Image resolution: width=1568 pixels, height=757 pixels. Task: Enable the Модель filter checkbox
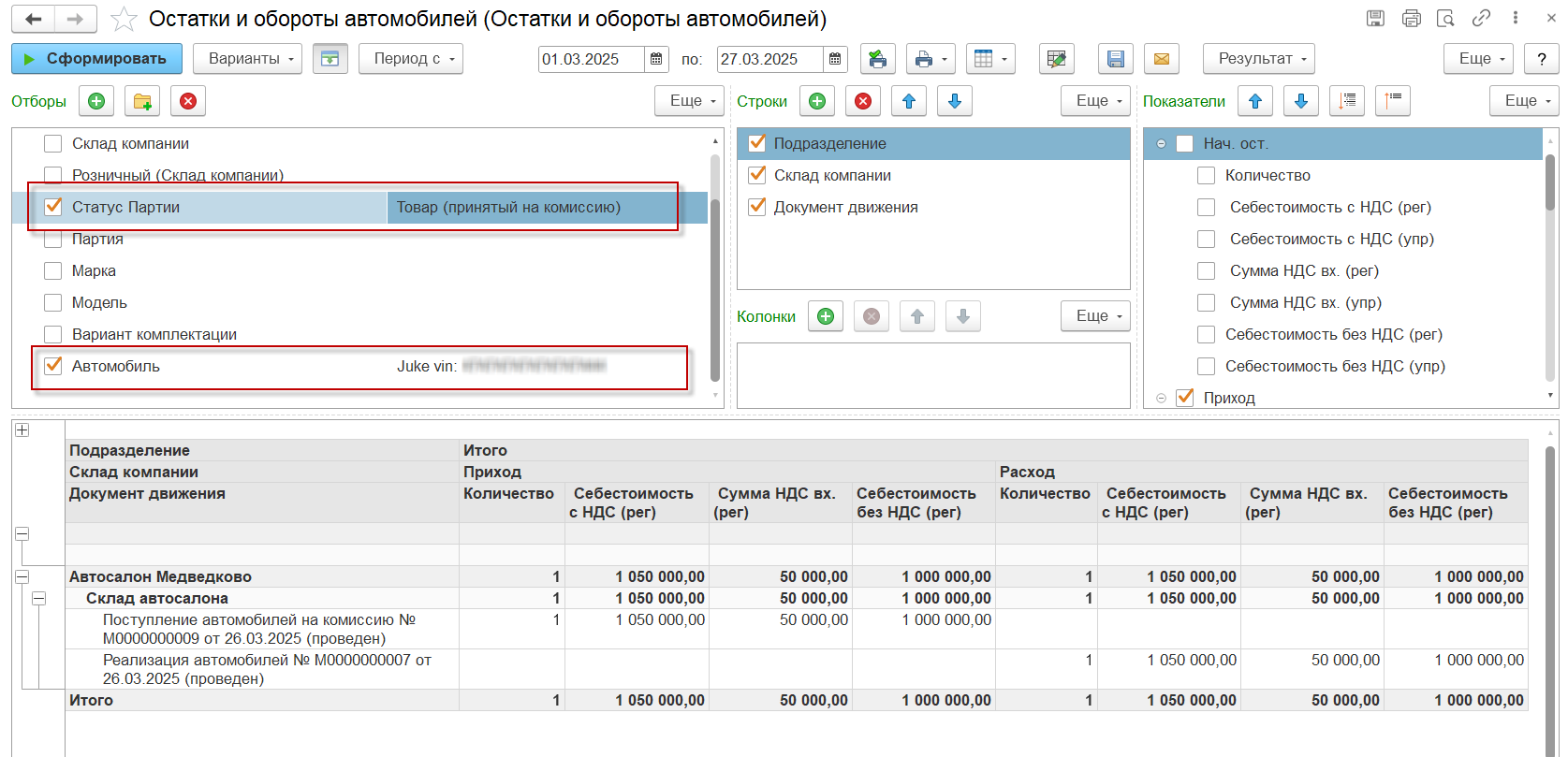point(53,302)
